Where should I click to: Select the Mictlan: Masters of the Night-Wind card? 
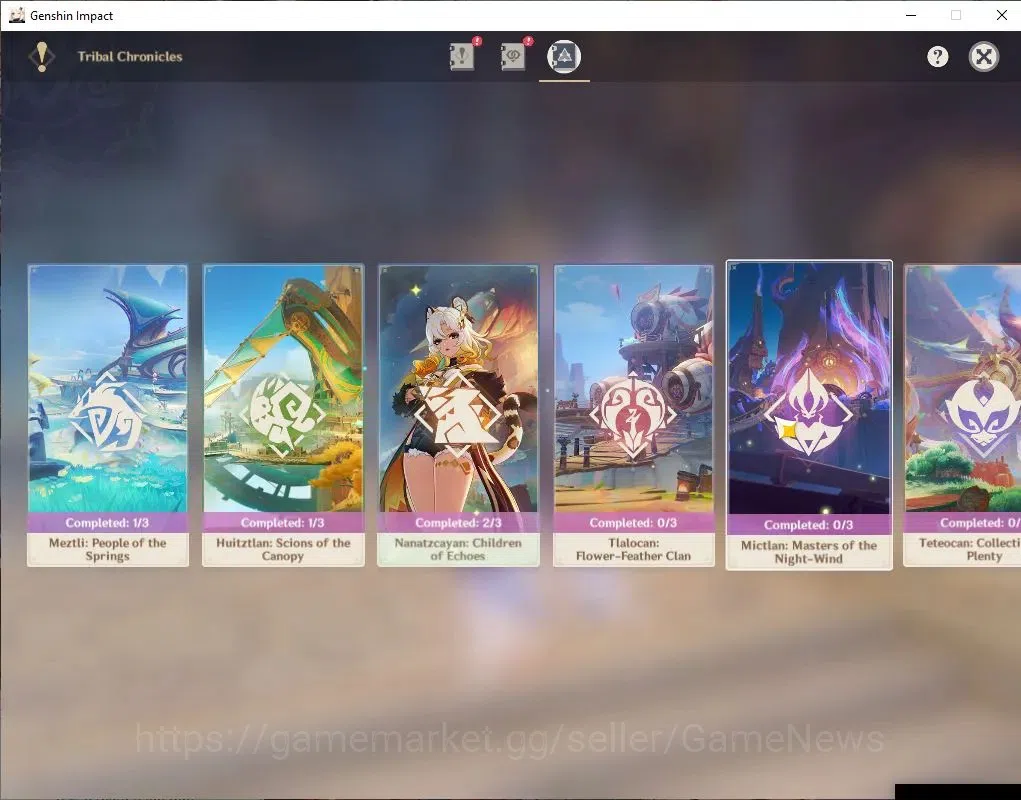[x=809, y=415]
